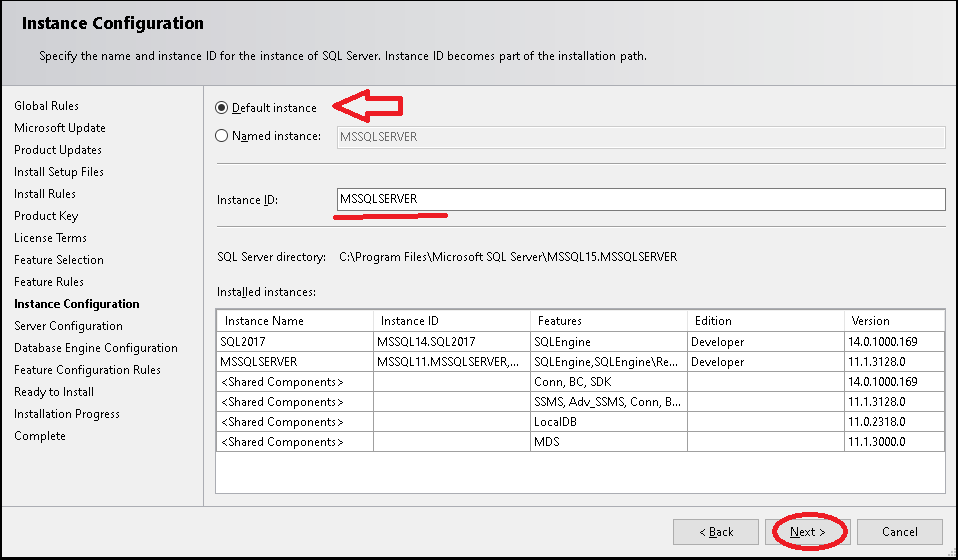The image size is (958, 560).
Task: Open Feature Configuration Rules step
Action: click(87, 369)
